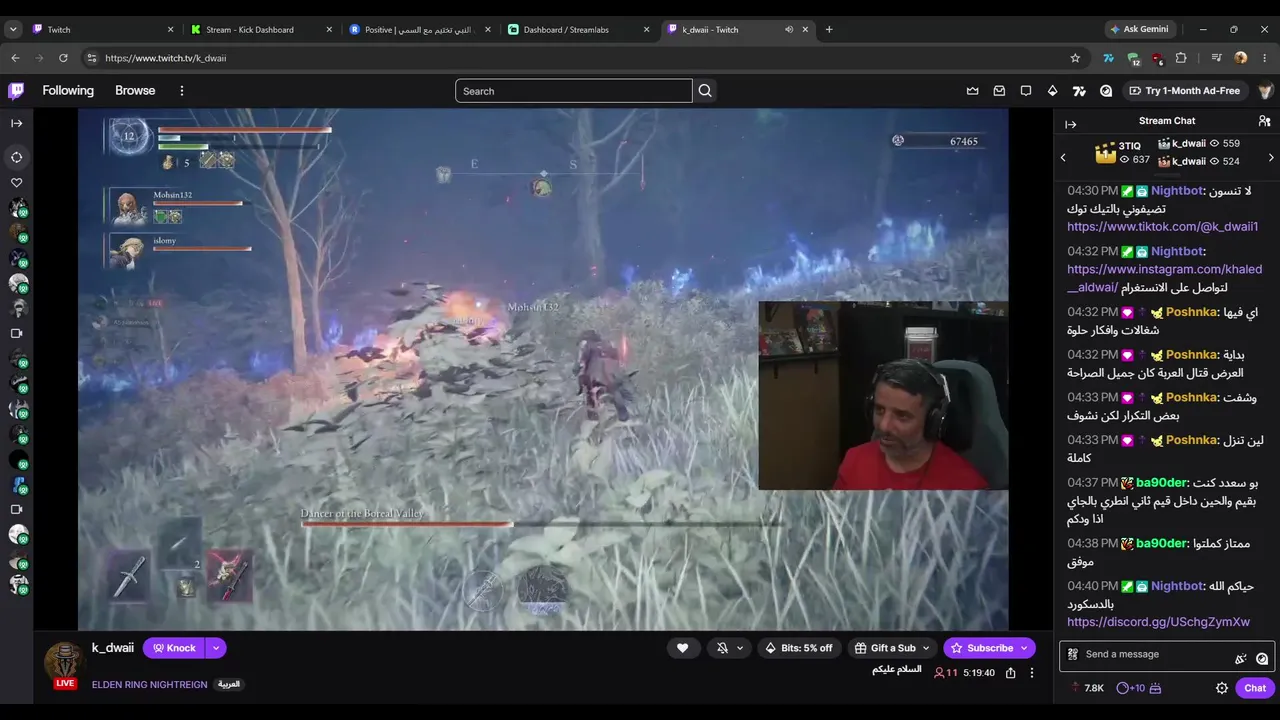Click the Subscribe button

(x=989, y=648)
